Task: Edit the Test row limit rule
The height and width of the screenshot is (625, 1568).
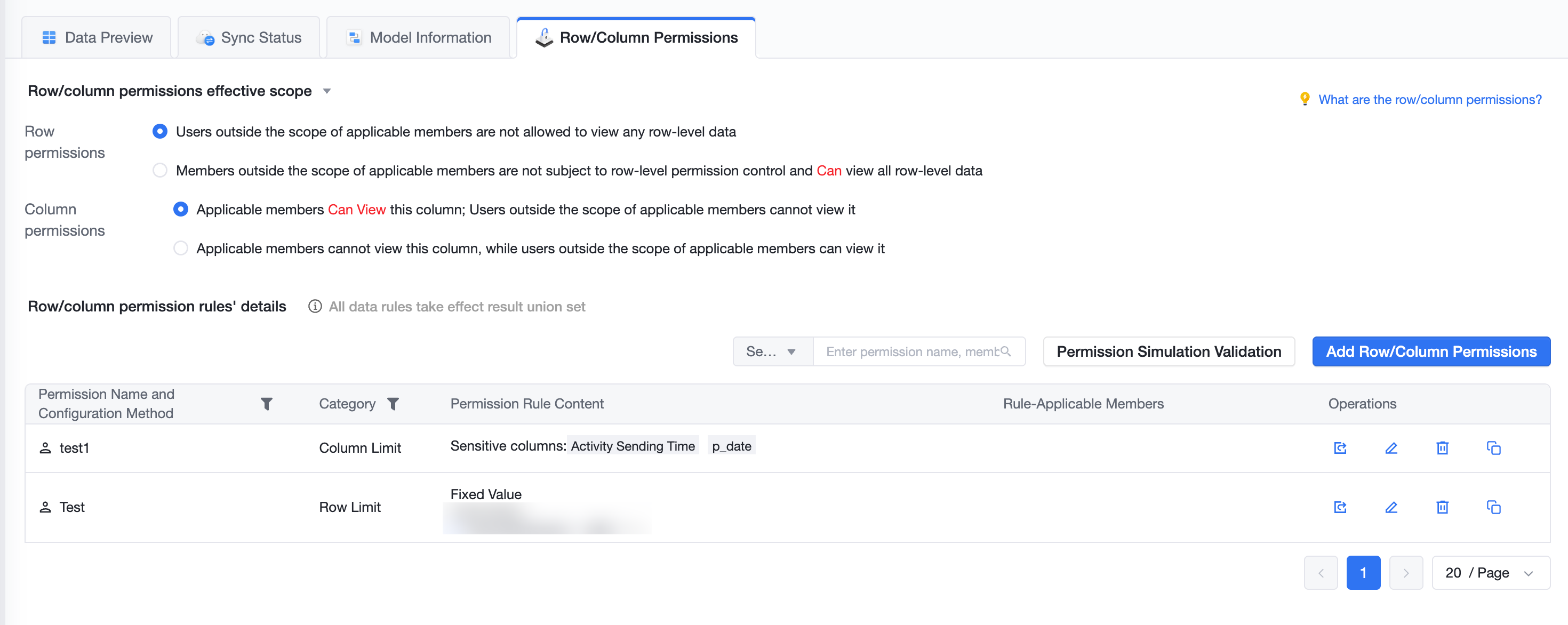Action: (1391, 507)
